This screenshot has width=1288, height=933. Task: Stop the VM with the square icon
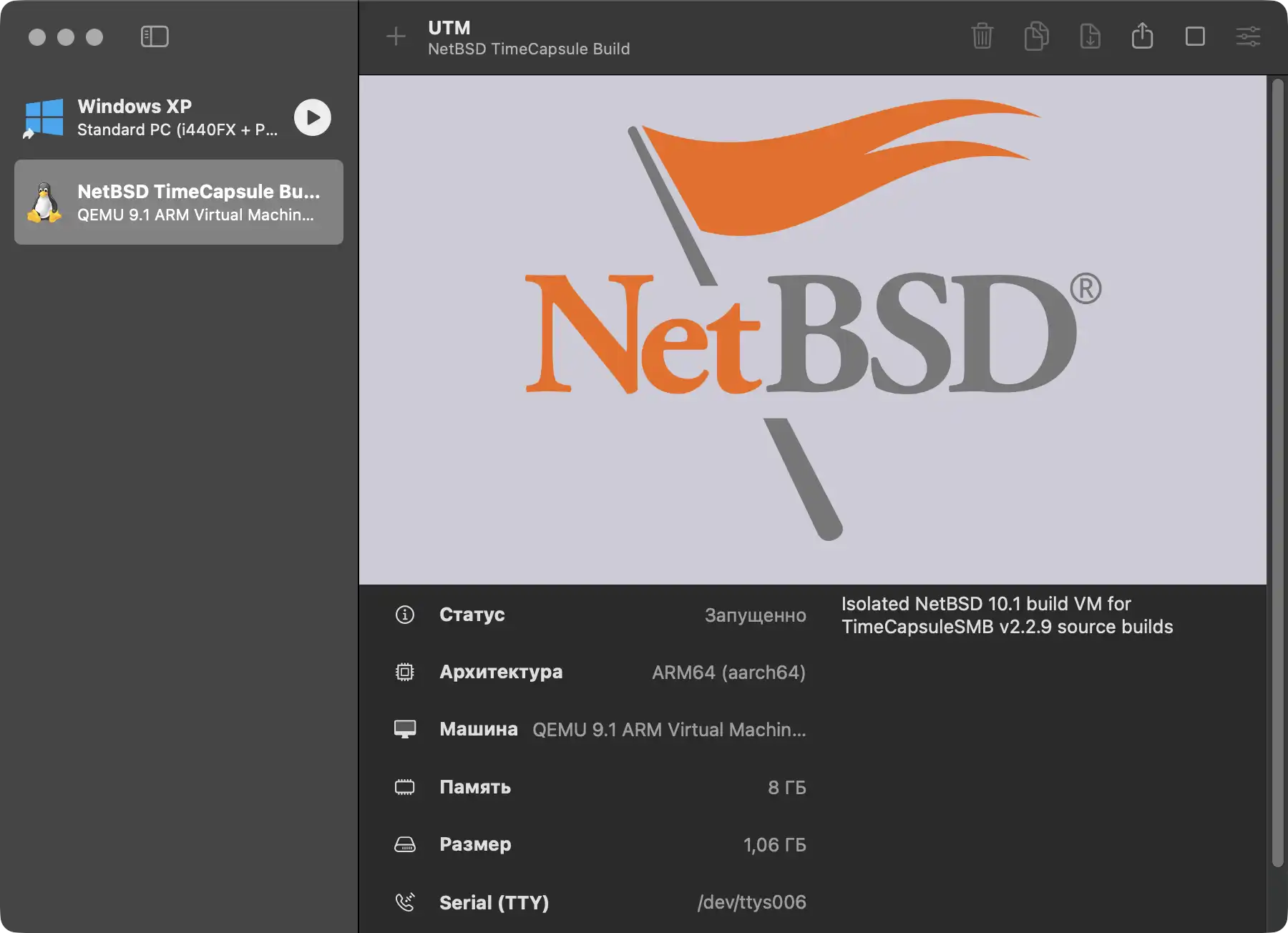tap(1195, 36)
